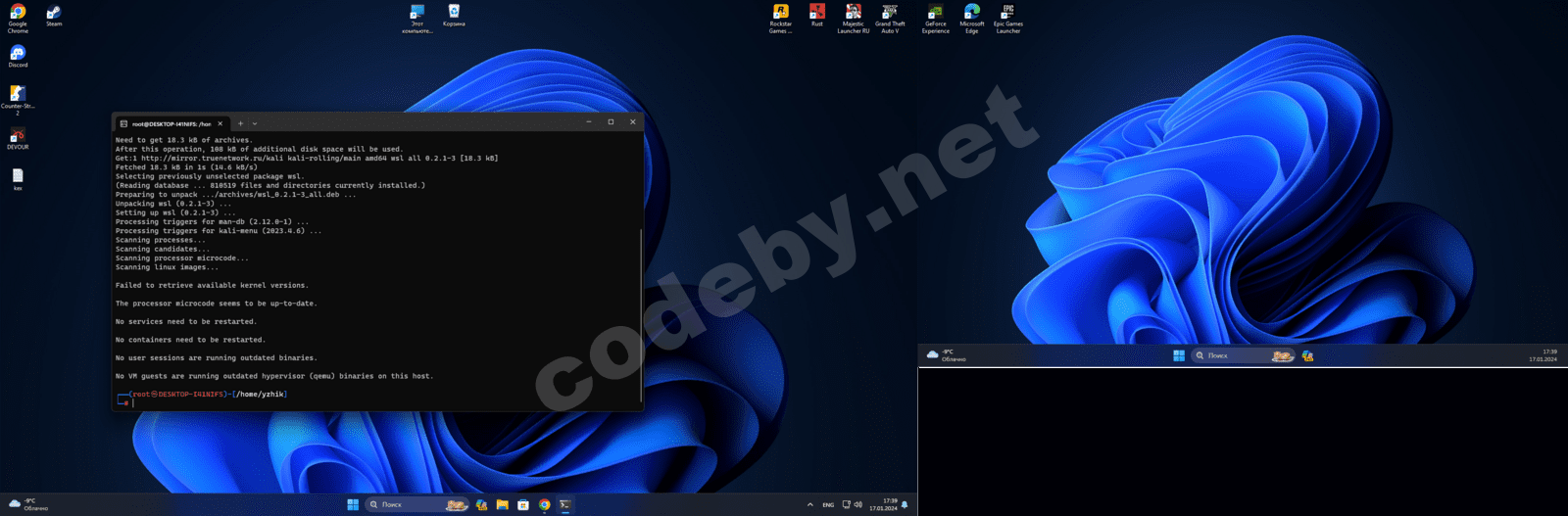Select the GeForce Experience shortcut
This screenshot has width=1568, height=516.
click(935, 18)
